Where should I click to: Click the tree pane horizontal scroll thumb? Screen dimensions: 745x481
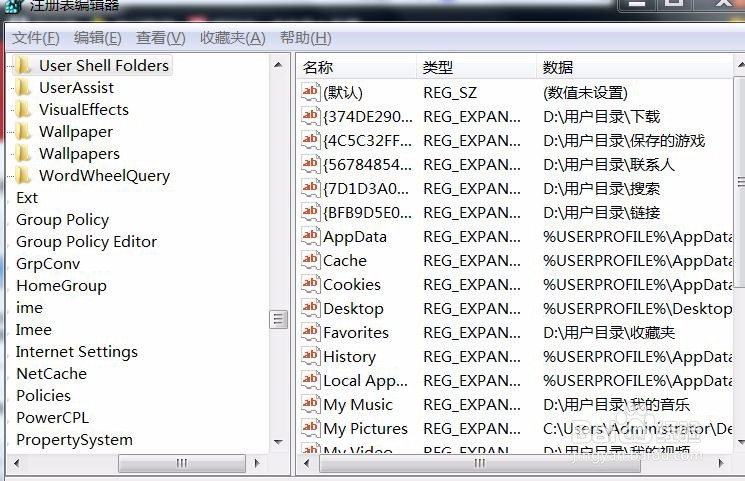point(181,463)
